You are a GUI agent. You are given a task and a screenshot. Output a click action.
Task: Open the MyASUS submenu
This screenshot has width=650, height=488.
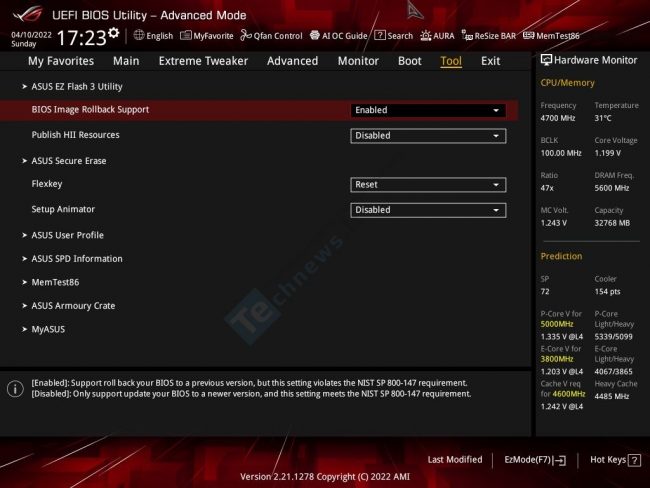tap(48, 329)
